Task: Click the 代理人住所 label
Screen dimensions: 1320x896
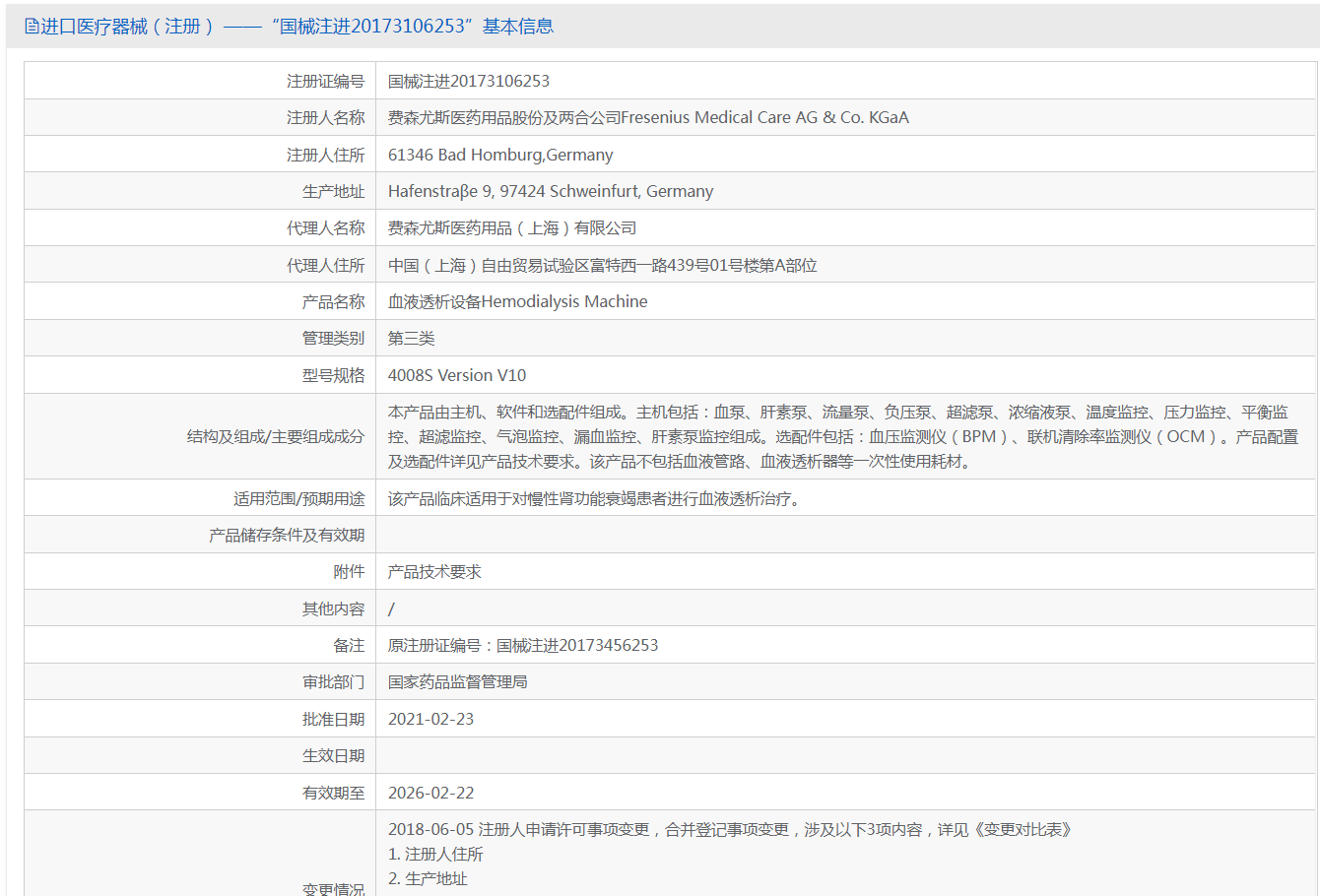Action: click(325, 265)
